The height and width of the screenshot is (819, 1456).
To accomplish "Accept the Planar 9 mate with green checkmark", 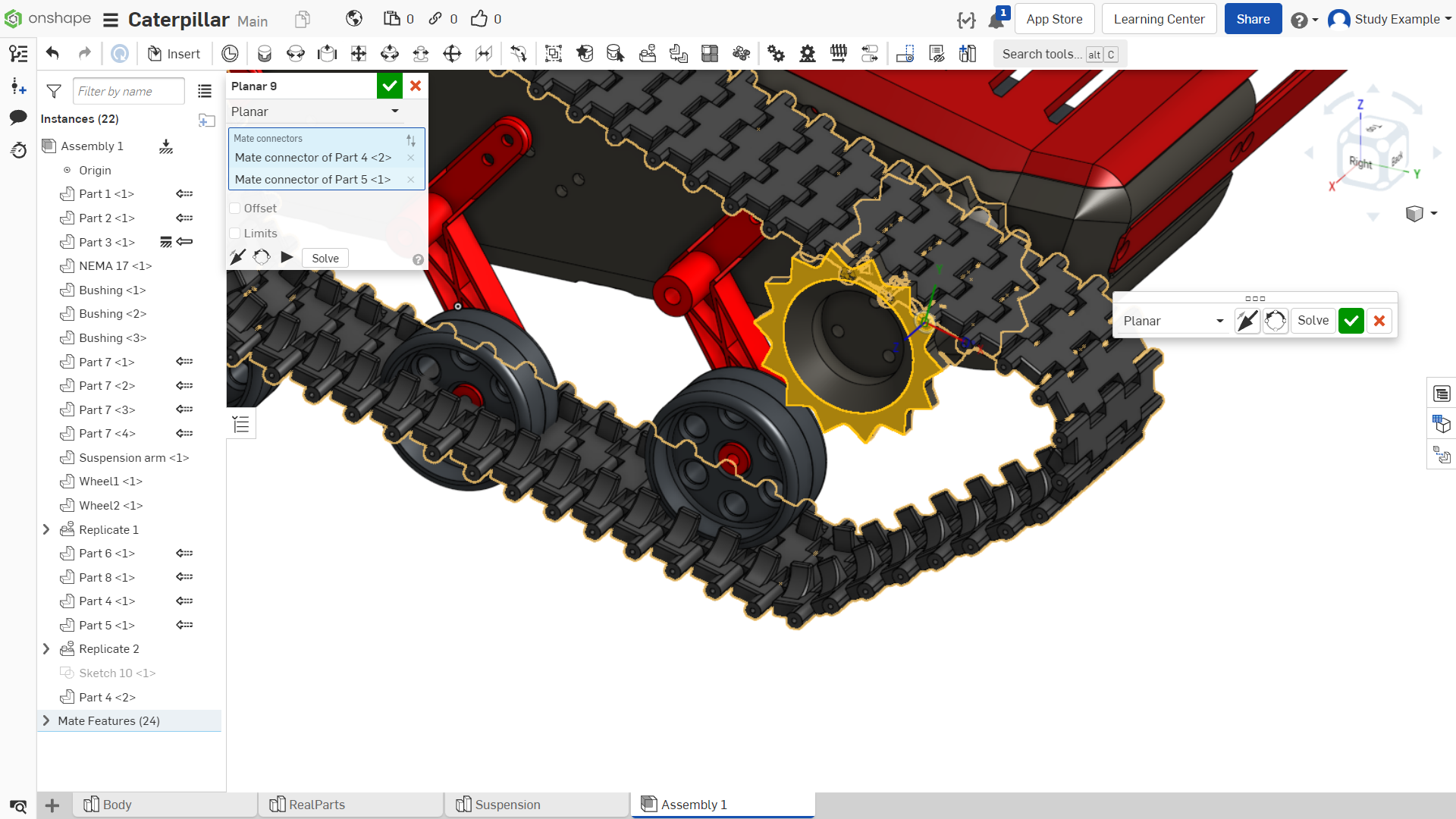I will (x=389, y=86).
